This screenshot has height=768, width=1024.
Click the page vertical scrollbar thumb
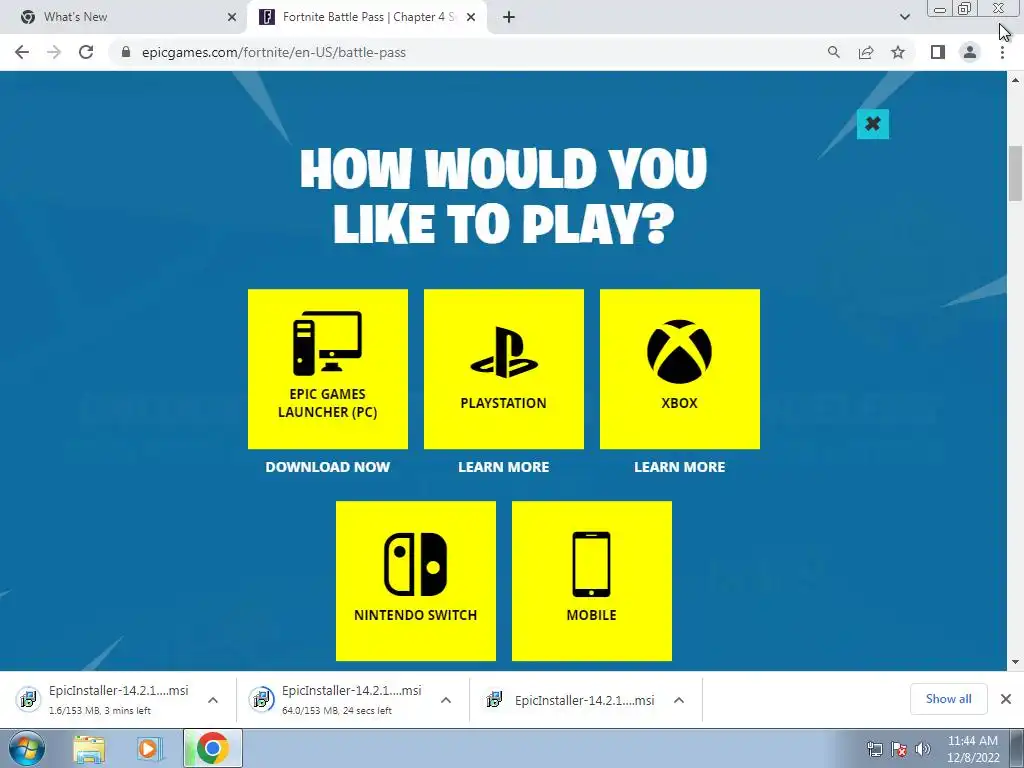[x=1015, y=173]
